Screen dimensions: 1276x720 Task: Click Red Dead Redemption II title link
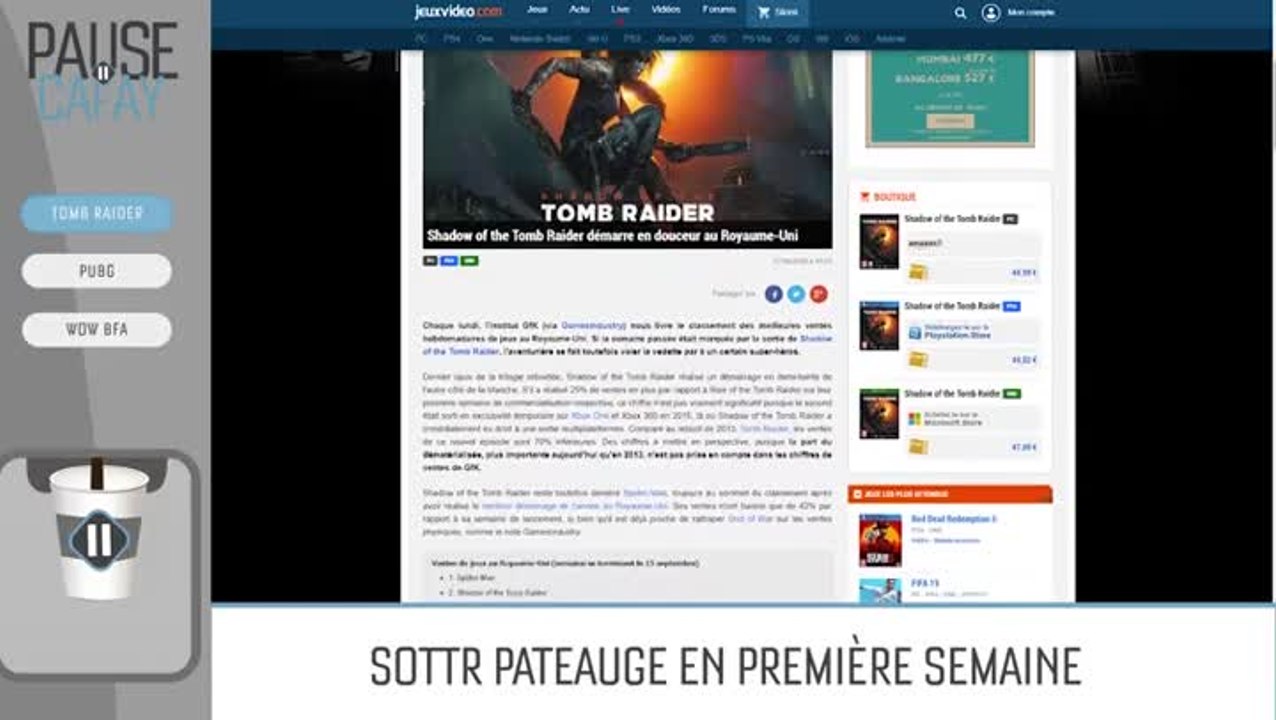[x=954, y=520]
